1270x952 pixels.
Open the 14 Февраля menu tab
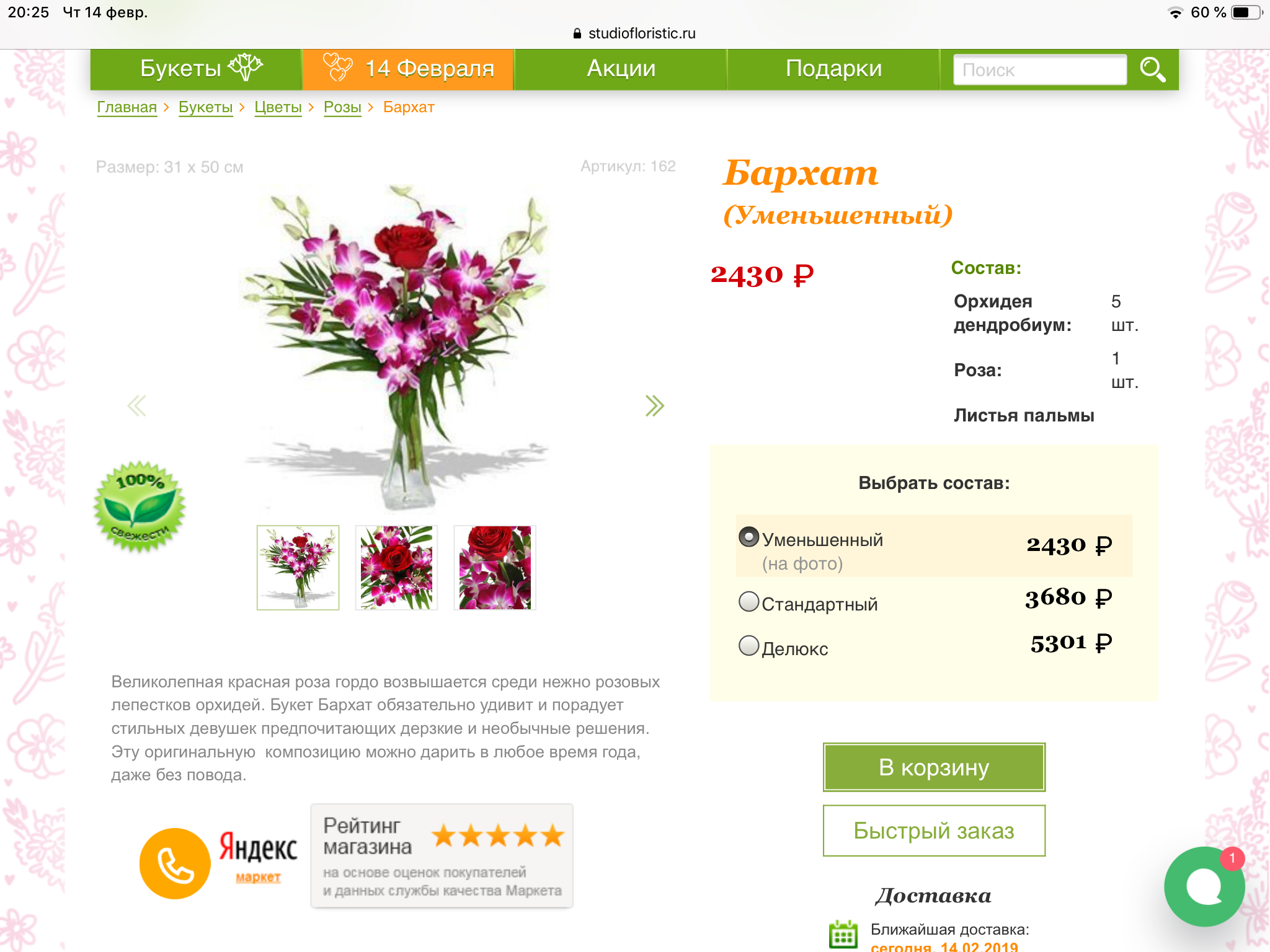point(408,69)
